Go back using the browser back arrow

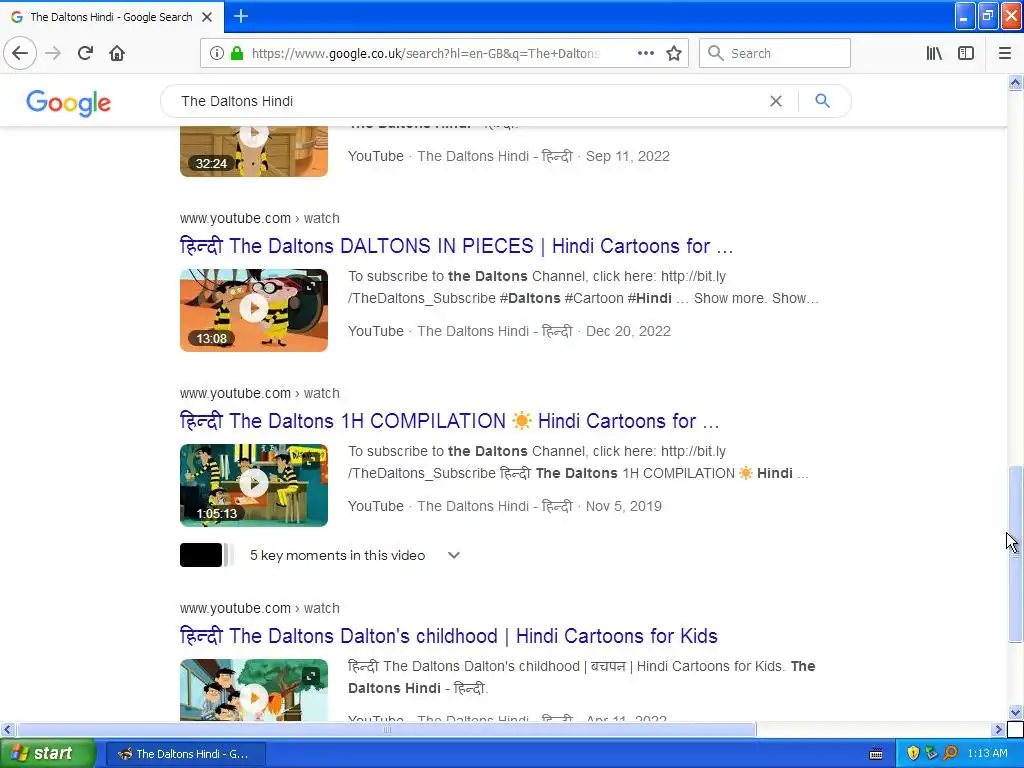20,54
